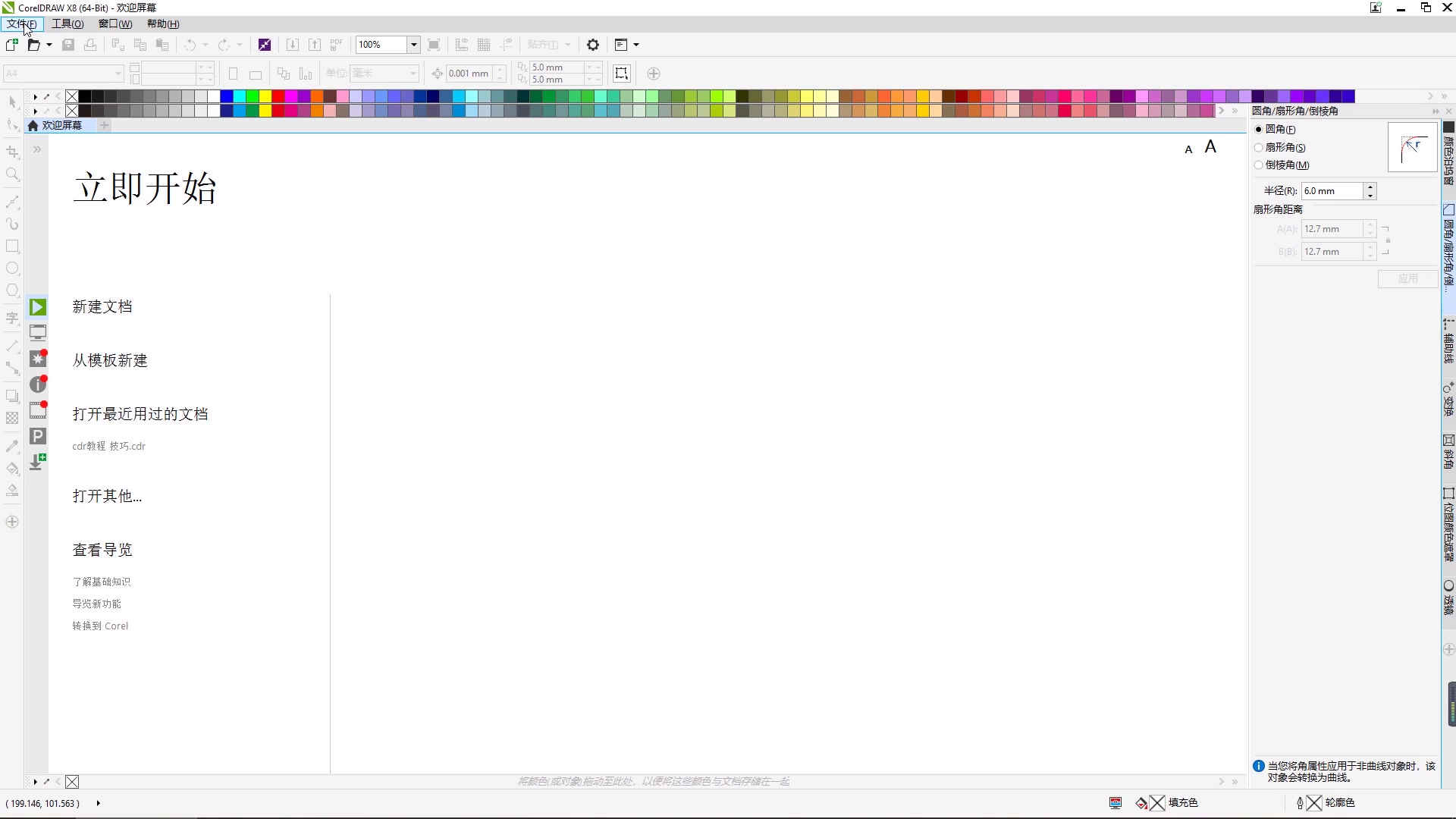Screen dimensions: 1456x819
Task: Click the New document toolbar icon
Action: point(12,45)
